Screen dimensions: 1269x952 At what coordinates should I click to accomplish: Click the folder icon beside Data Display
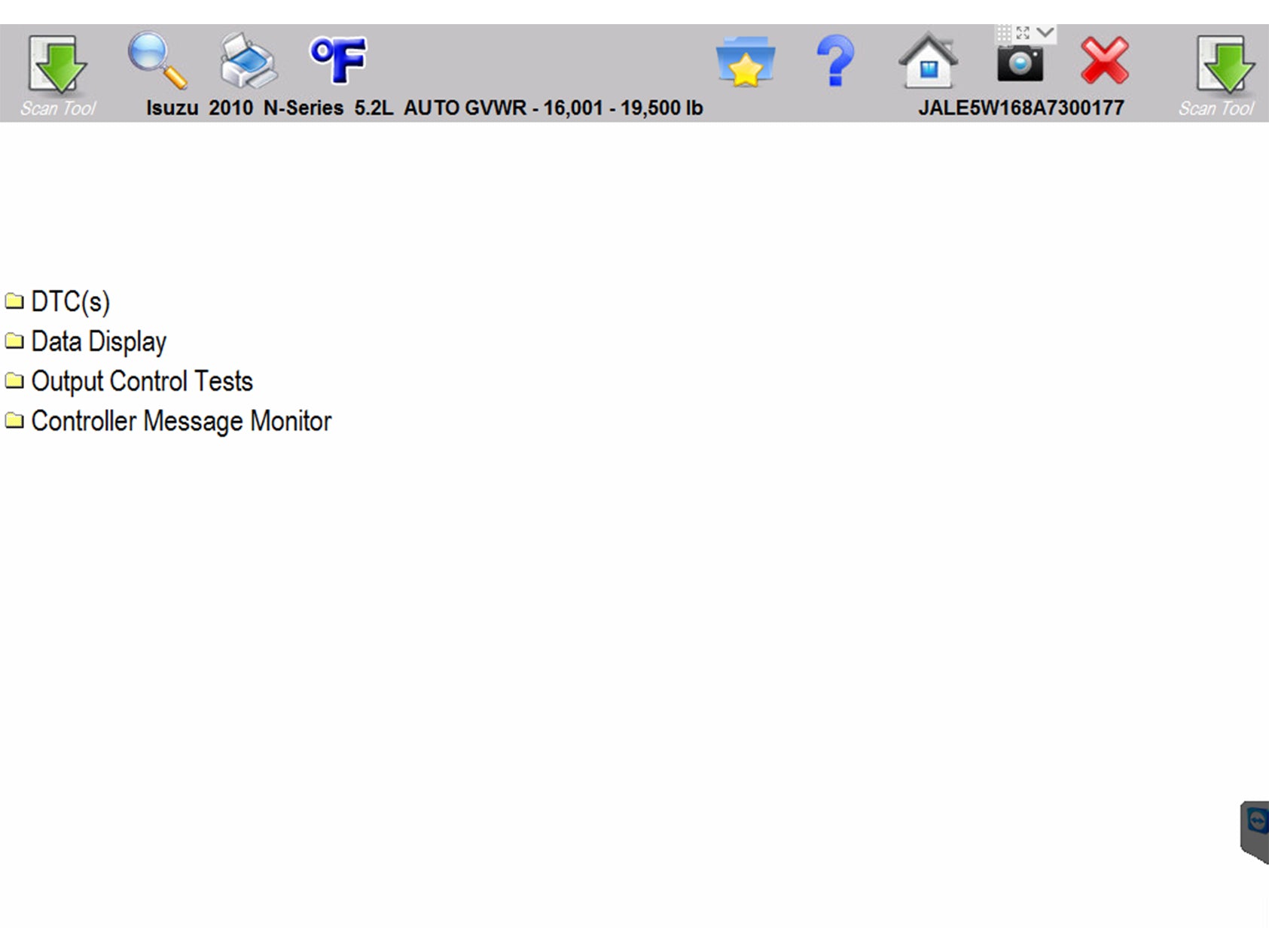coord(14,341)
